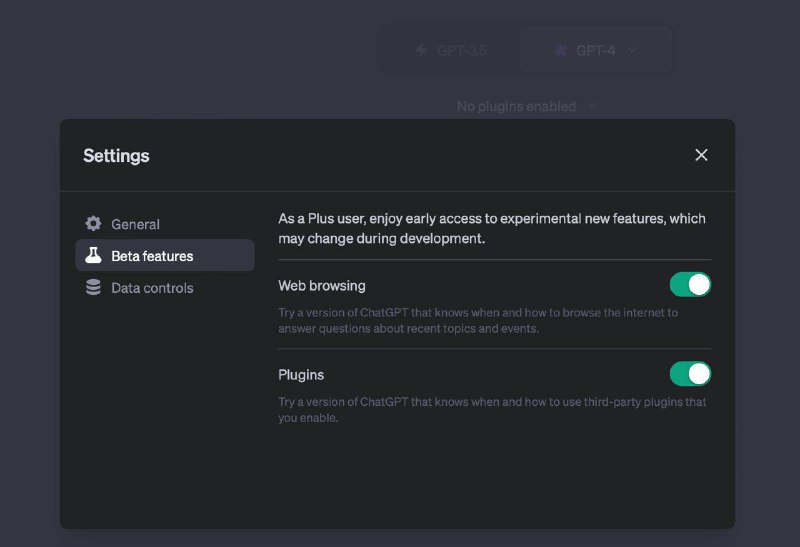Viewport: 800px width, 547px height.
Task: Click the 'Web browsing' feature label
Action: [x=322, y=285]
